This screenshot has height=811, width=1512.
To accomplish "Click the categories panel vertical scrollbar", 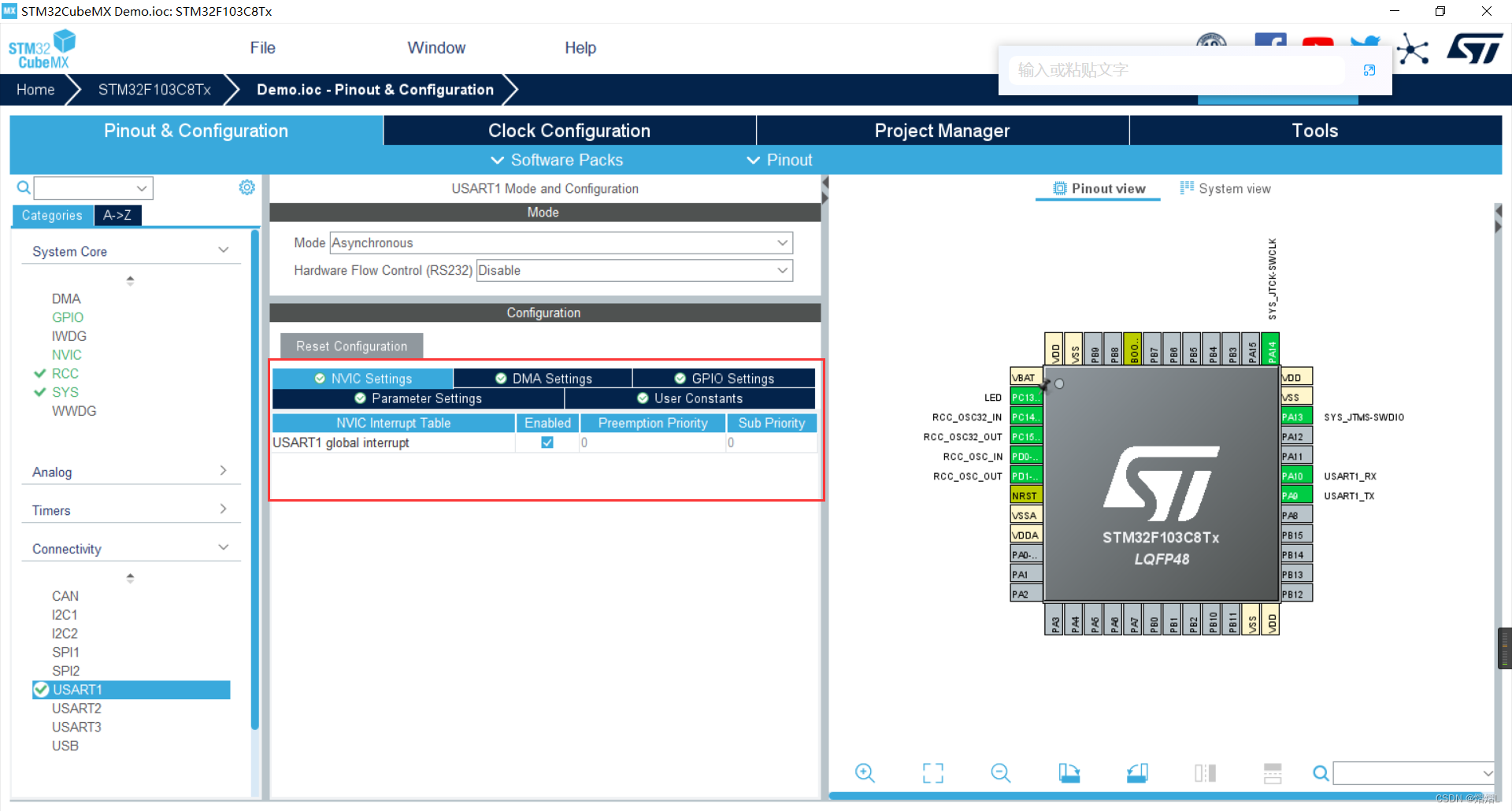I will [254, 479].
